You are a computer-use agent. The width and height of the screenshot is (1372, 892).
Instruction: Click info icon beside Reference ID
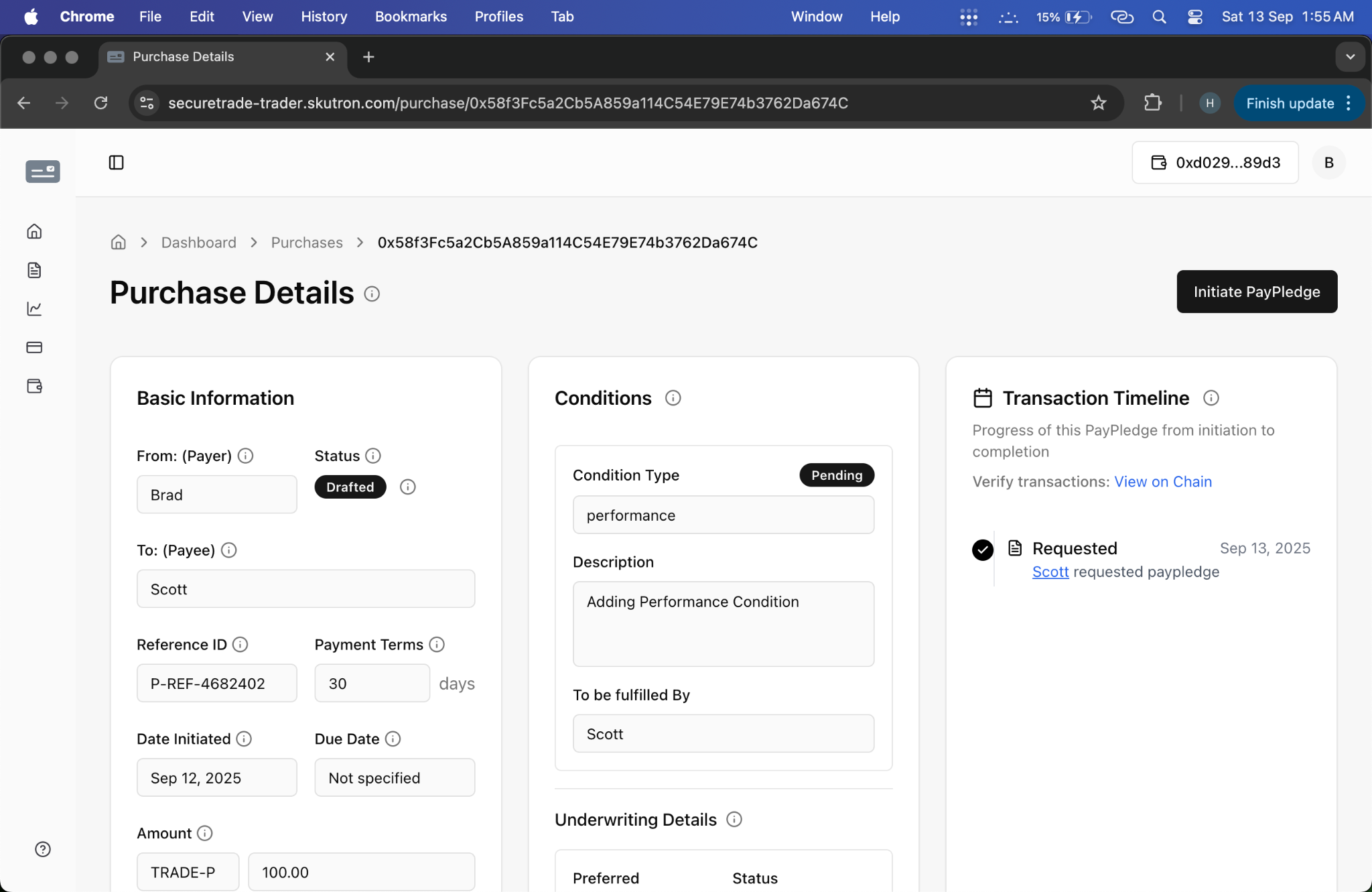coord(240,644)
